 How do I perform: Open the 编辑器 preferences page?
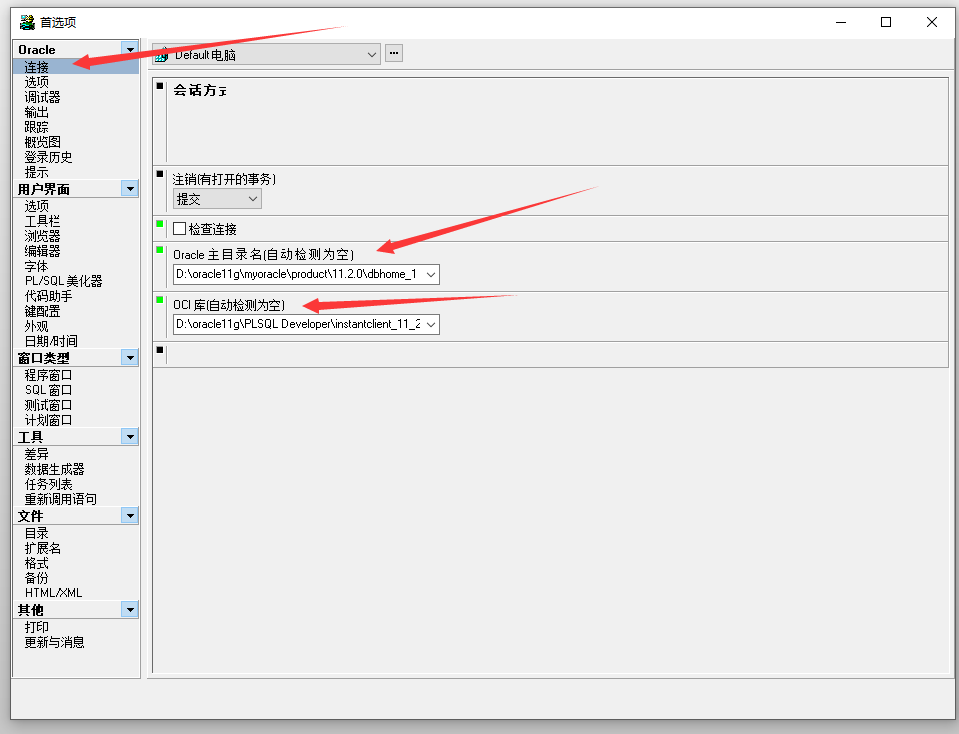(42, 251)
